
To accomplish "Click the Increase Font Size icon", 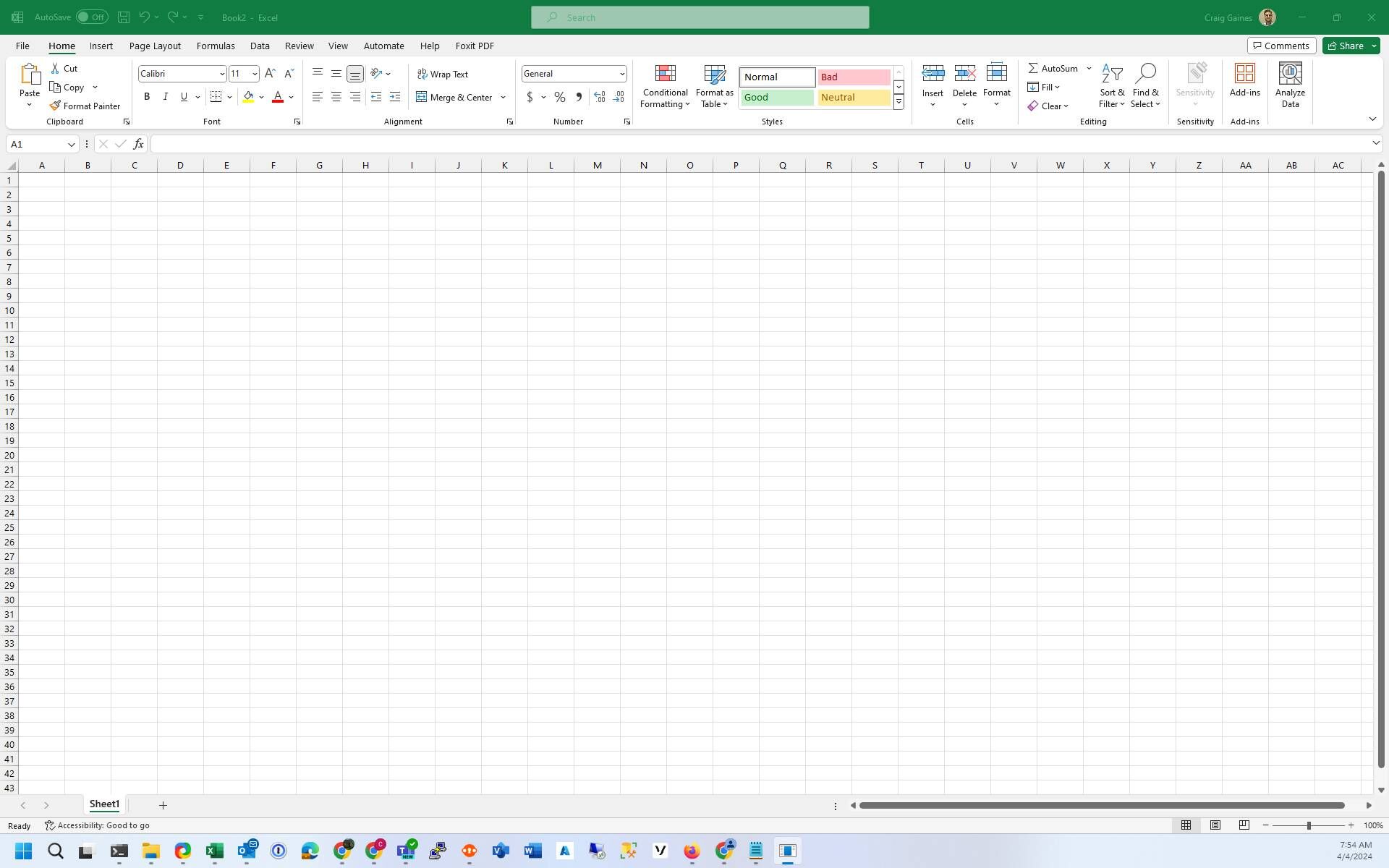I will pos(270,74).
